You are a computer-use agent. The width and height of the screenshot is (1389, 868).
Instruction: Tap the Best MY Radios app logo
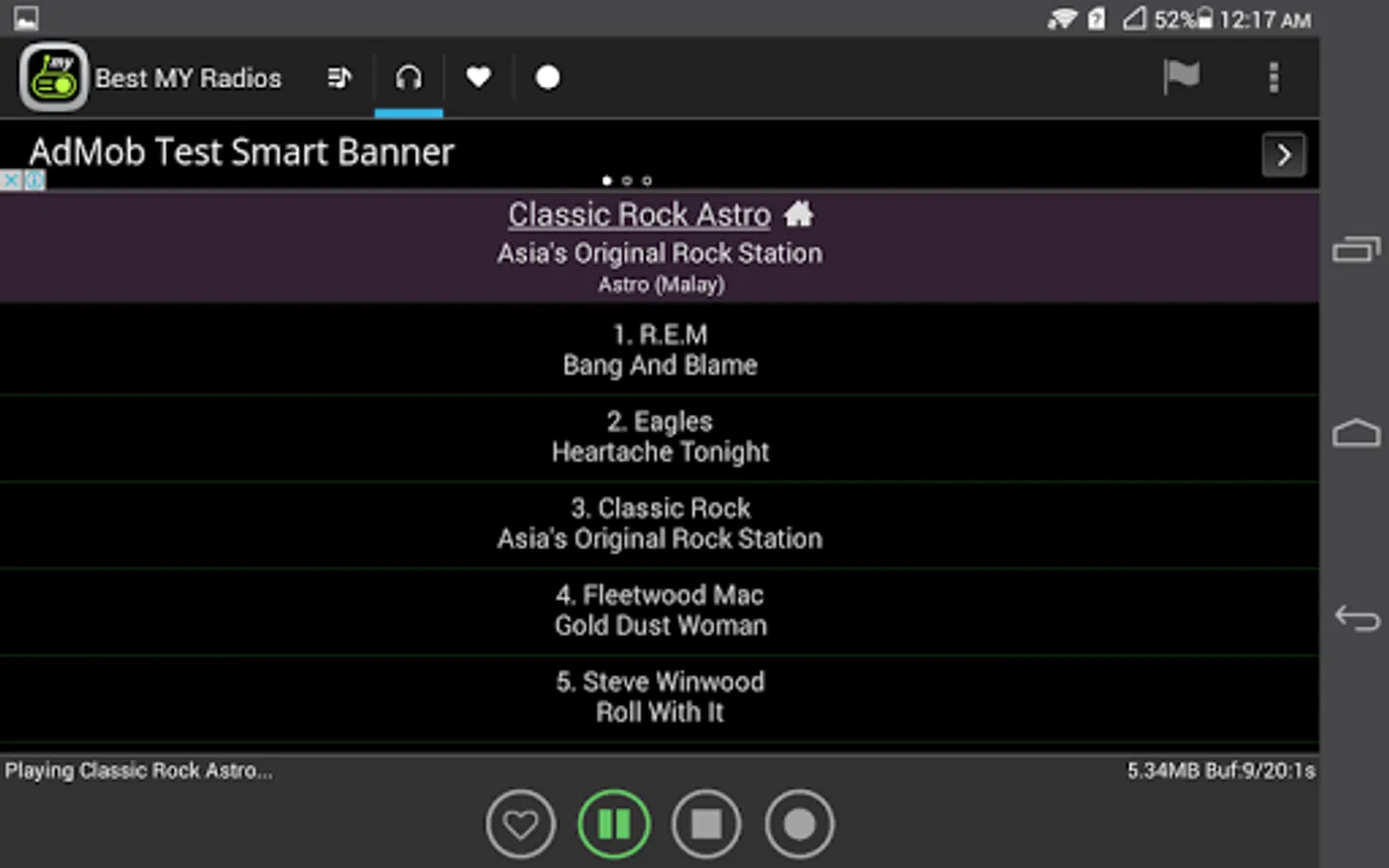point(53,77)
